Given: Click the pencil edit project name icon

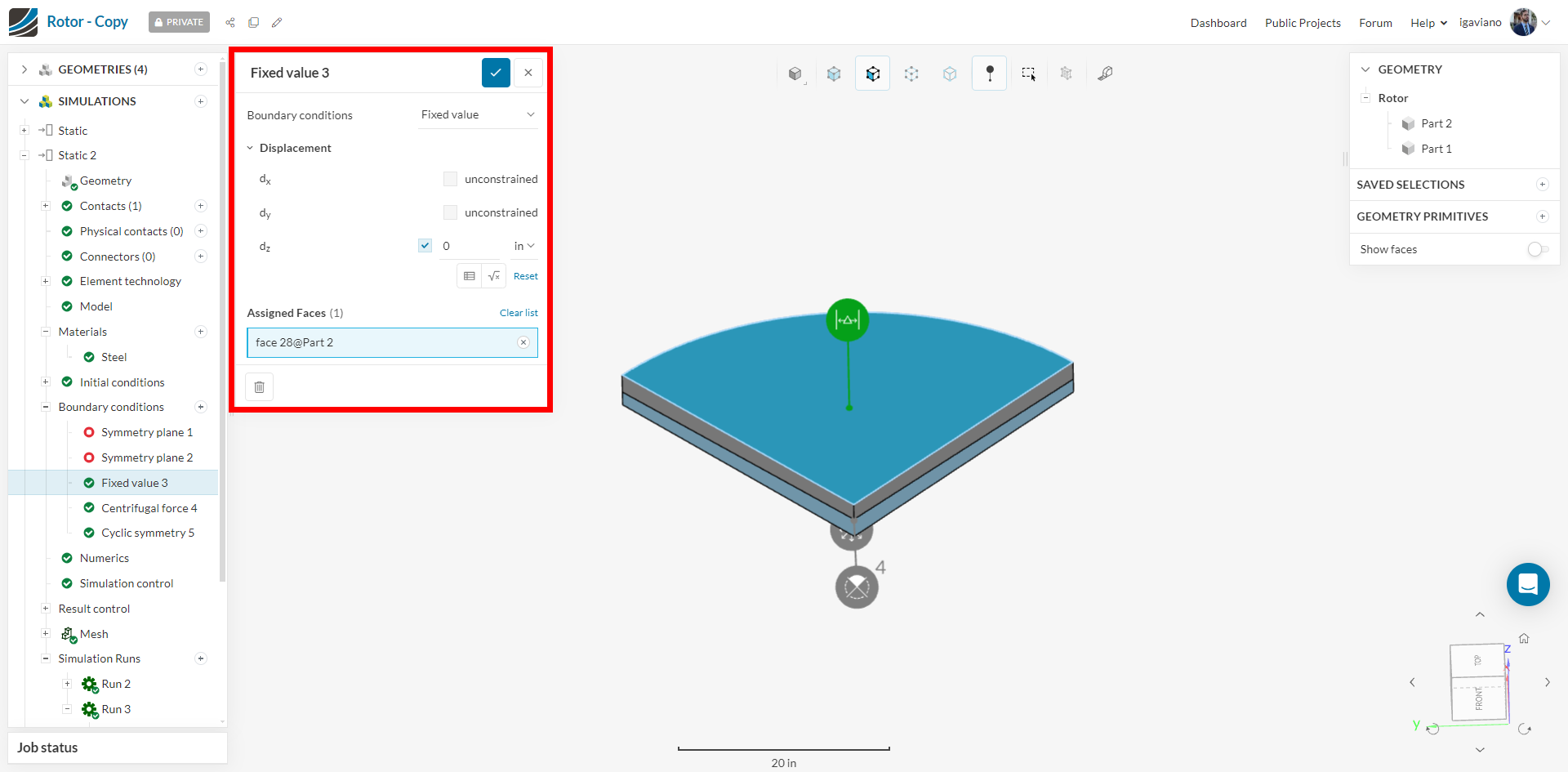Looking at the screenshot, I should click(277, 23).
